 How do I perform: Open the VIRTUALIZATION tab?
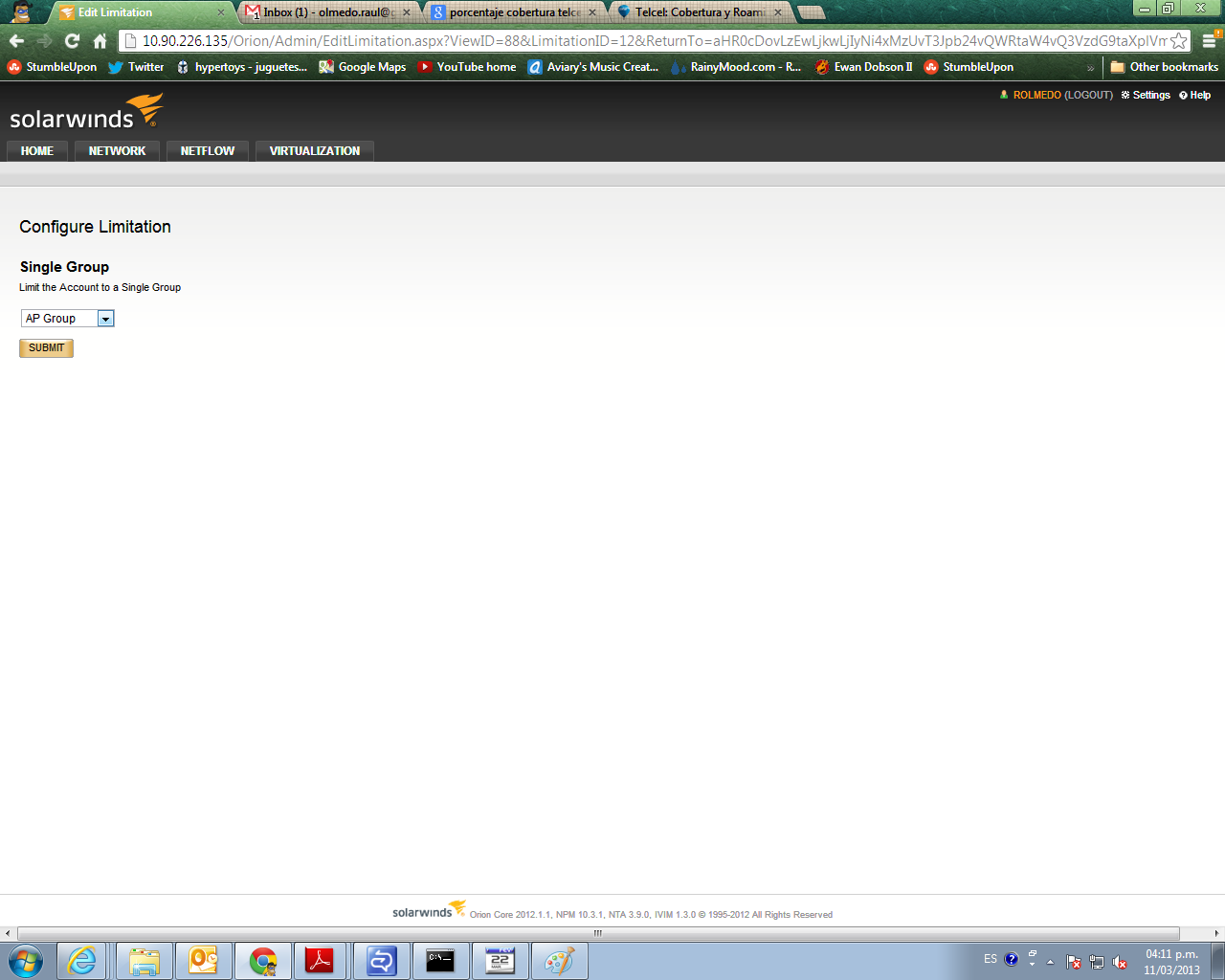315,151
